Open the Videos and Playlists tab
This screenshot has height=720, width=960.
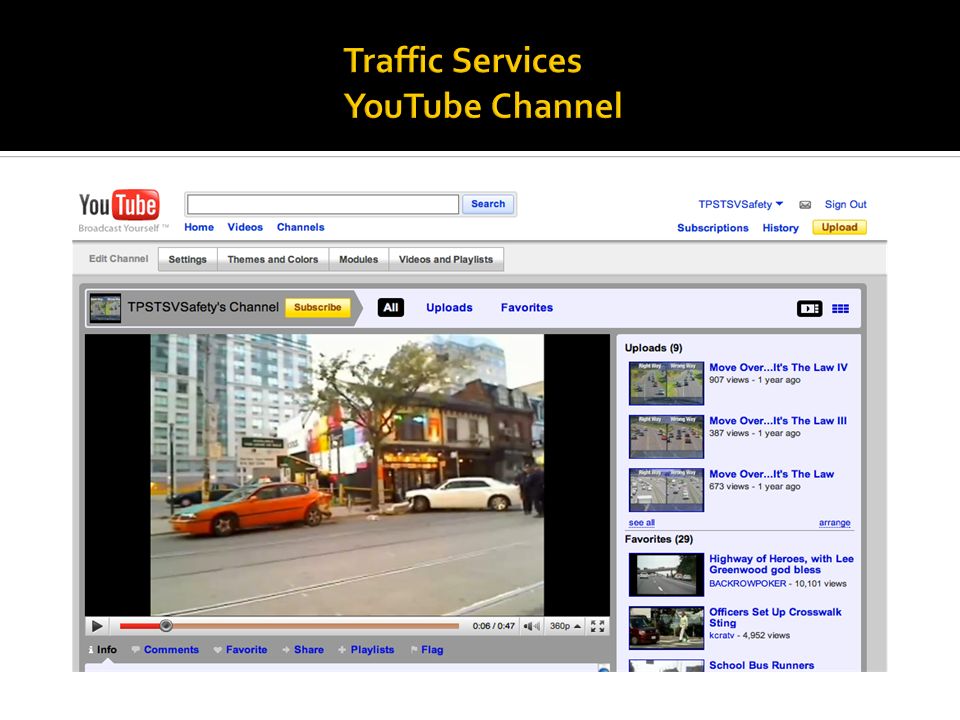tap(446, 260)
